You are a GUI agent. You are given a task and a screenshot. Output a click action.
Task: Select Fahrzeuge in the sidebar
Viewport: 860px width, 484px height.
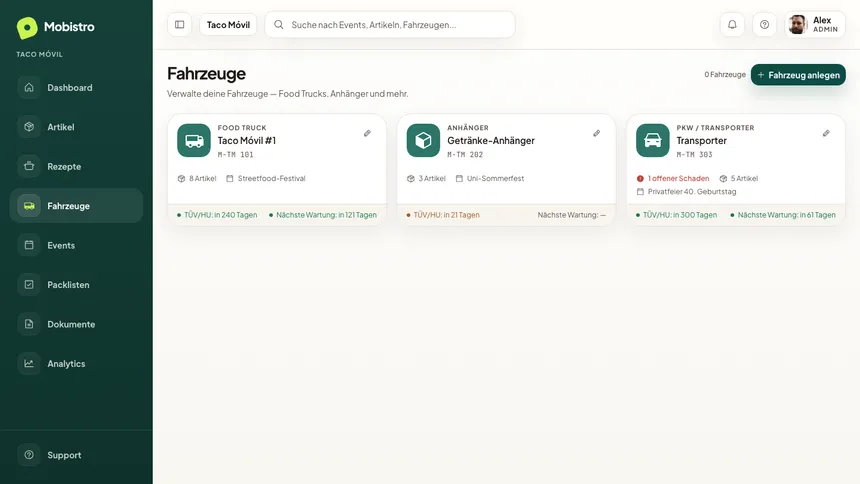76,206
